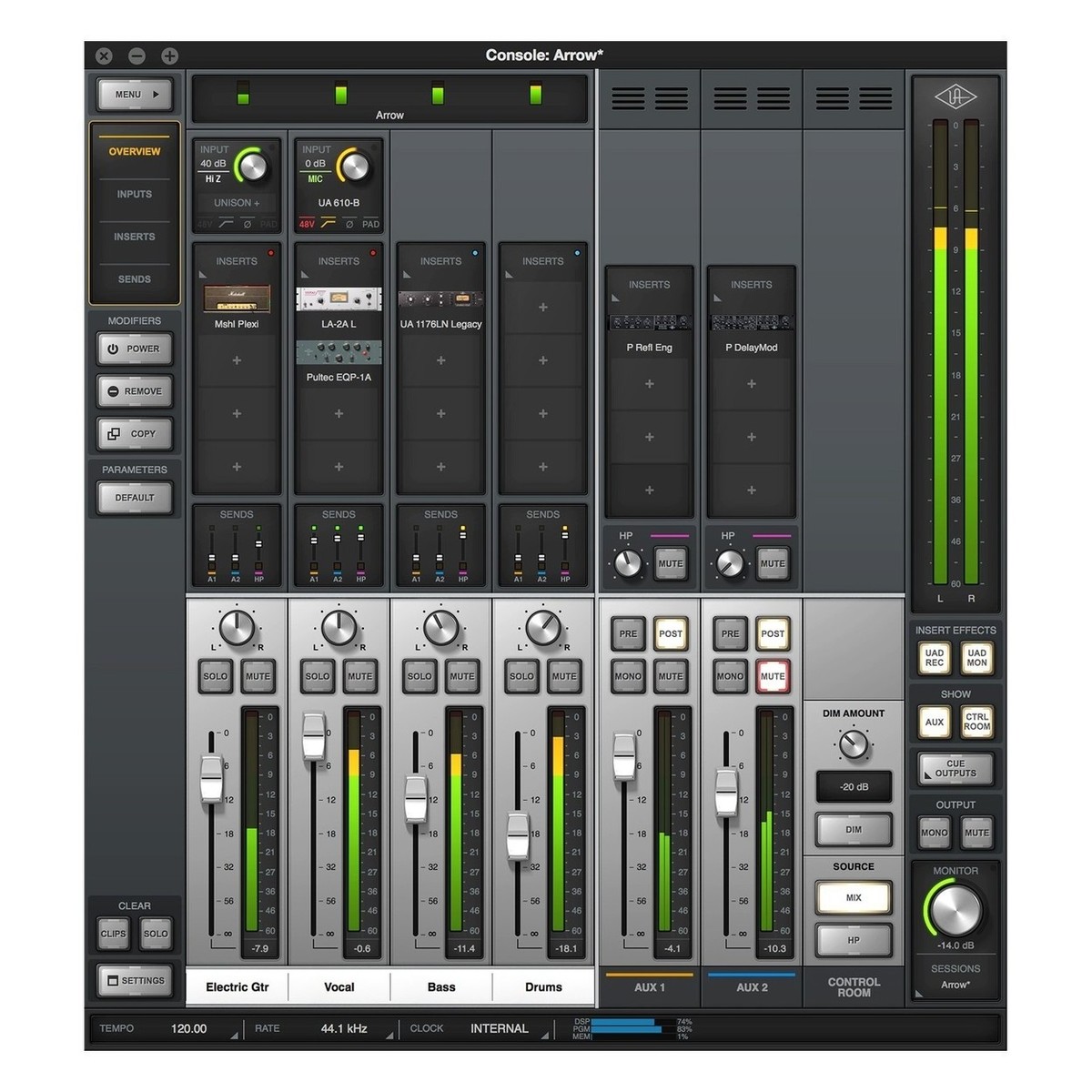Viewport: 1092px width, 1092px height.
Task: Toggle POST on AUX 2
Action: (773, 634)
